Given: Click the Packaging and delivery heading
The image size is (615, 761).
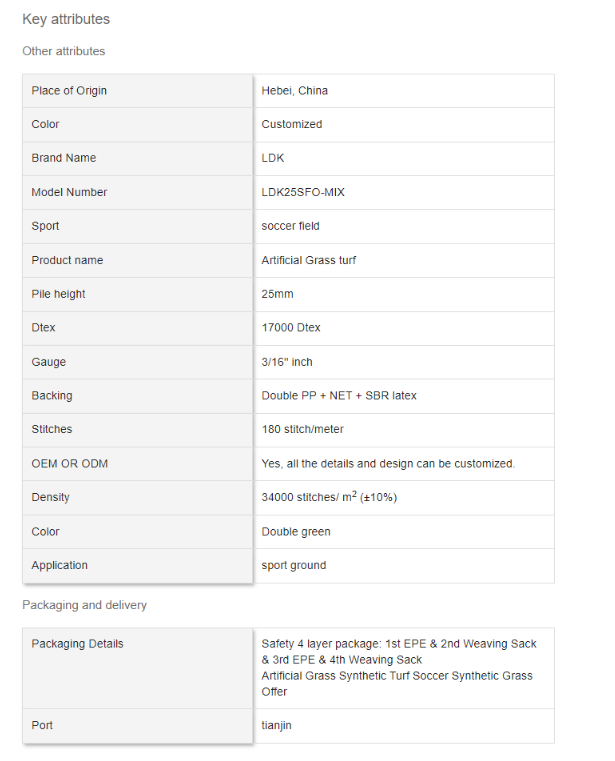Looking at the screenshot, I should 84,605.
